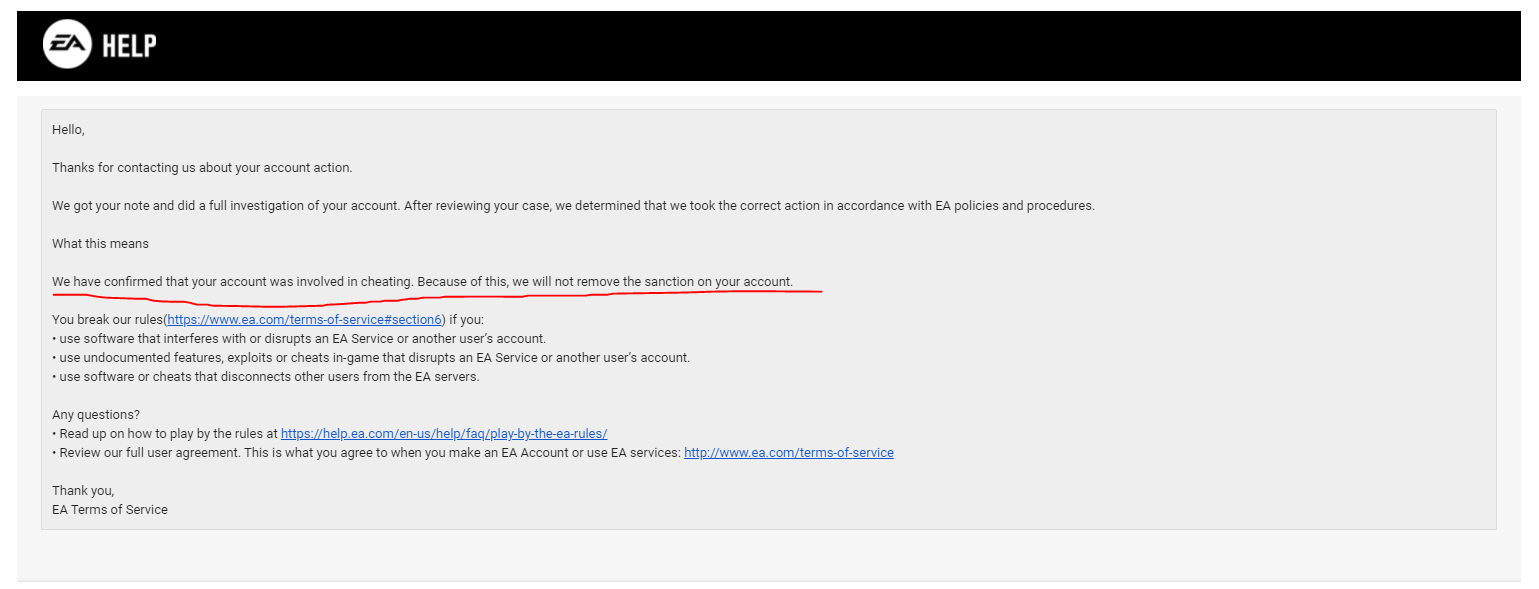Follow the www.ea.com/terms-of-service link
This screenshot has height=589, width=1539.
[x=789, y=453]
